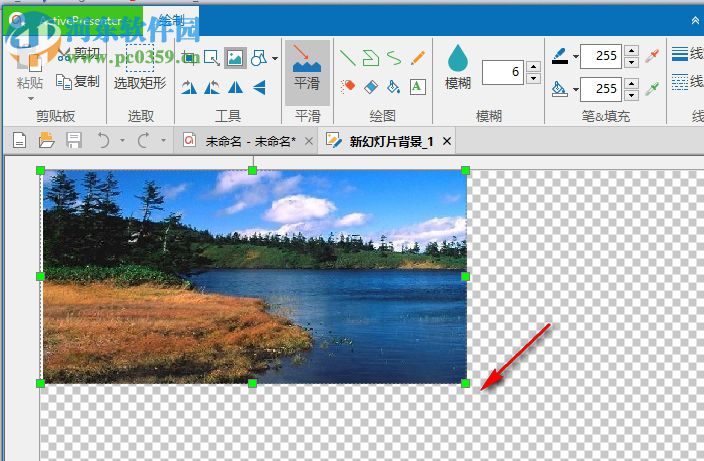The height and width of the screenshot is (461, 704).
Task: Click the redo arrow
Action: [x=144, y=140]
